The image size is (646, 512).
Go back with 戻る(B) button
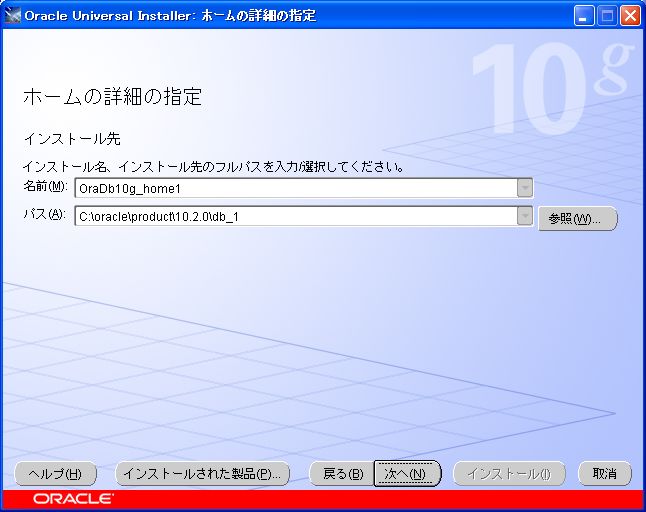click(342, 474)
